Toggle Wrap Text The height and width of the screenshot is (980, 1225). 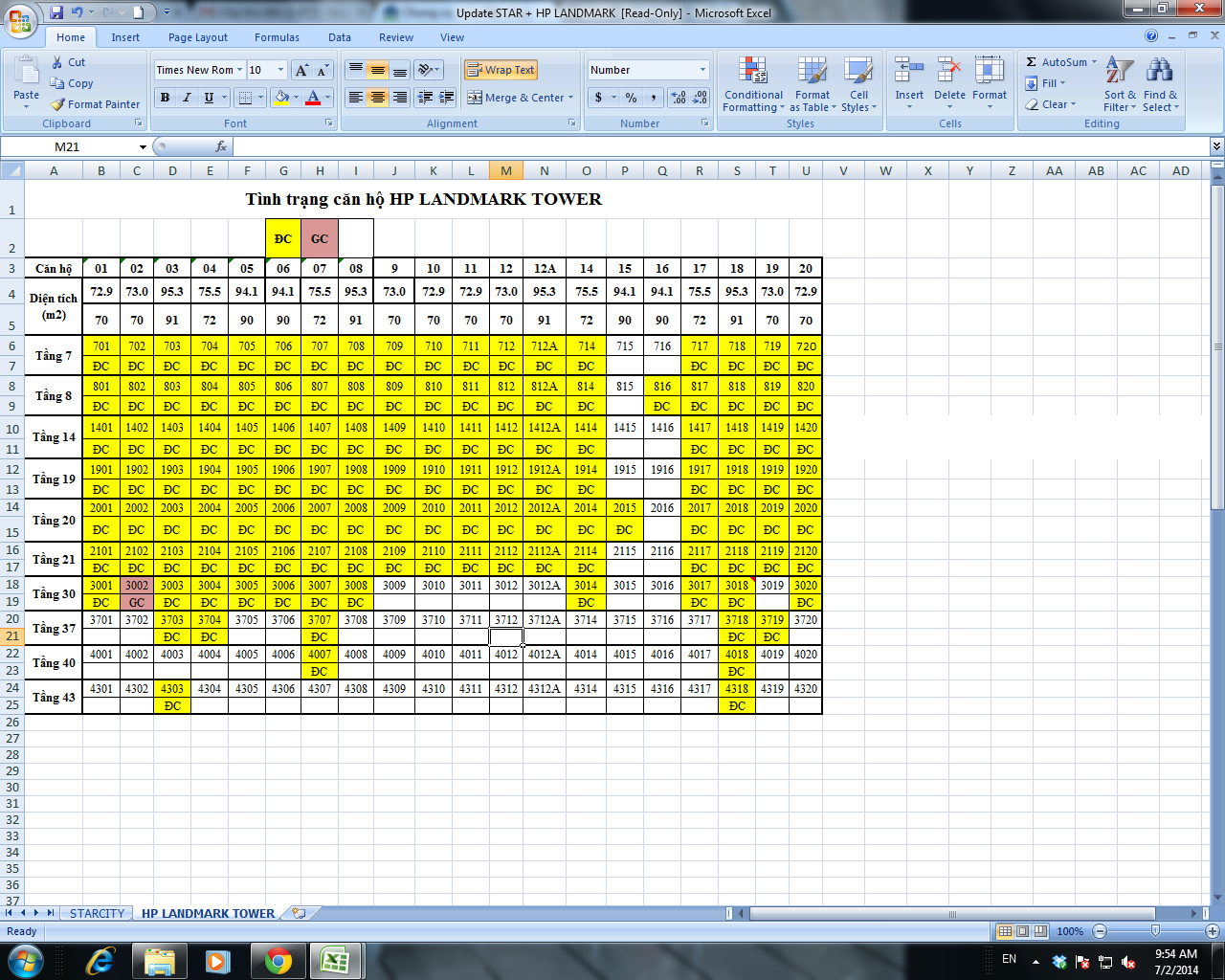pos(501,70)
